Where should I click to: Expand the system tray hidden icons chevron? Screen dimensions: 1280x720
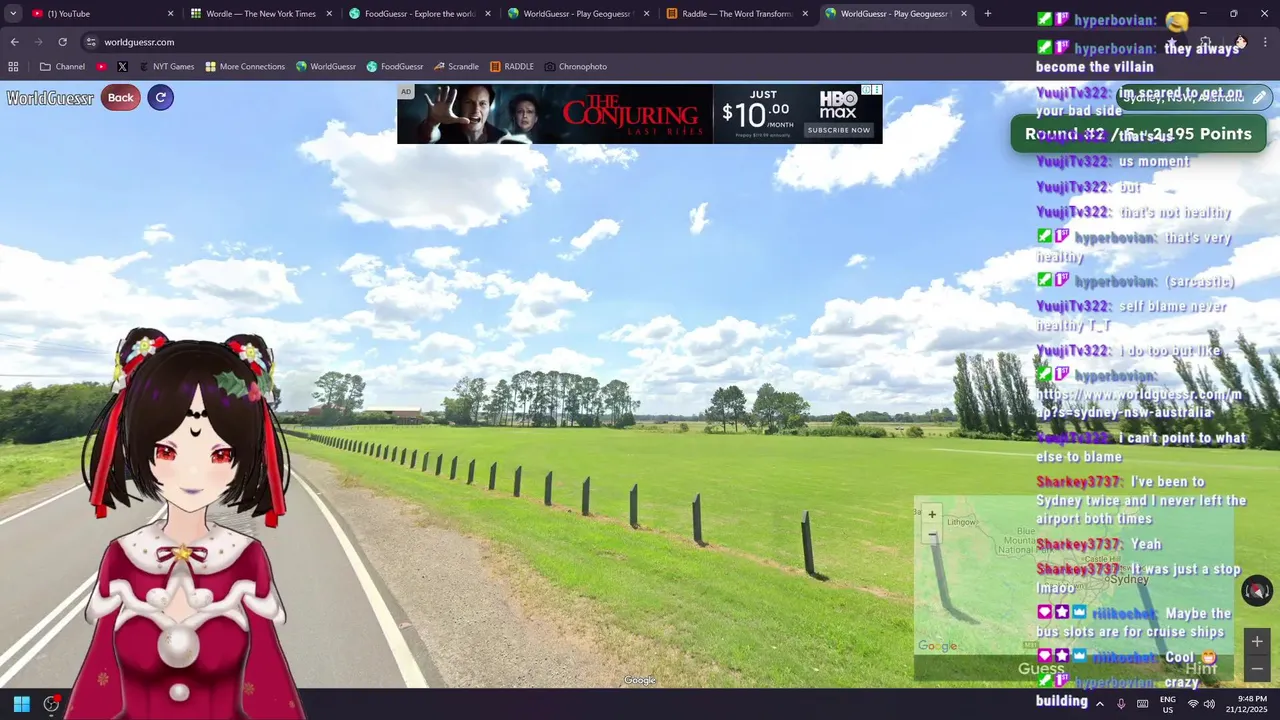pos(1098,704)
